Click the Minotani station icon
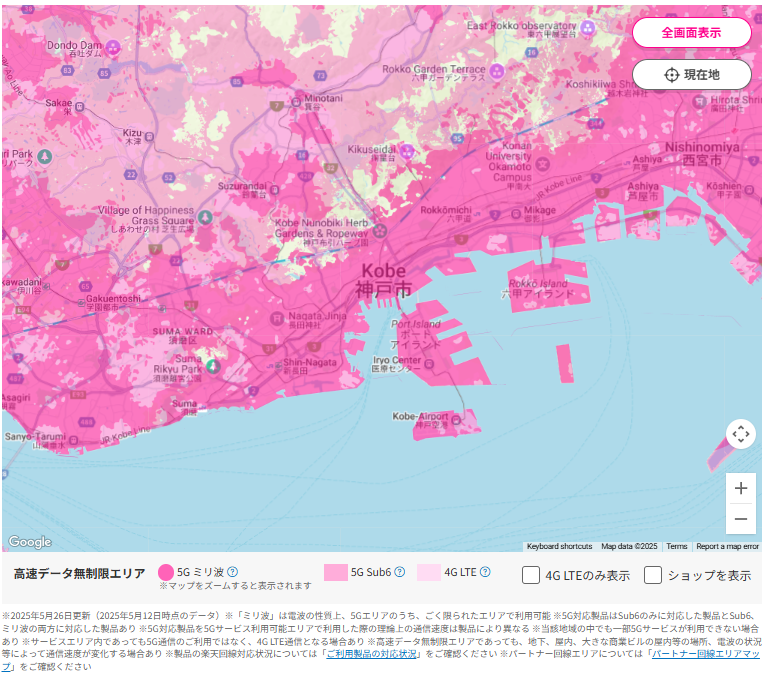The width and height of the screenshot is (762, 673). 296,102
